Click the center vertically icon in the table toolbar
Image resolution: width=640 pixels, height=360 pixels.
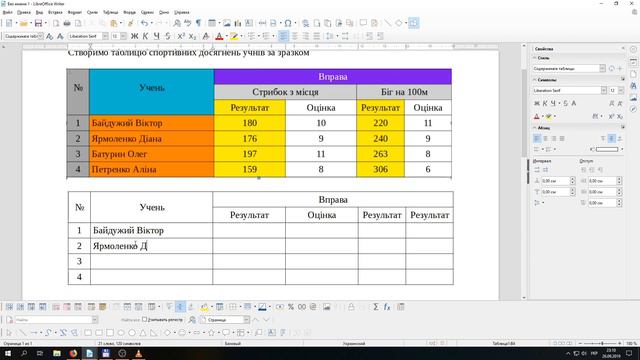pos(180,307)
